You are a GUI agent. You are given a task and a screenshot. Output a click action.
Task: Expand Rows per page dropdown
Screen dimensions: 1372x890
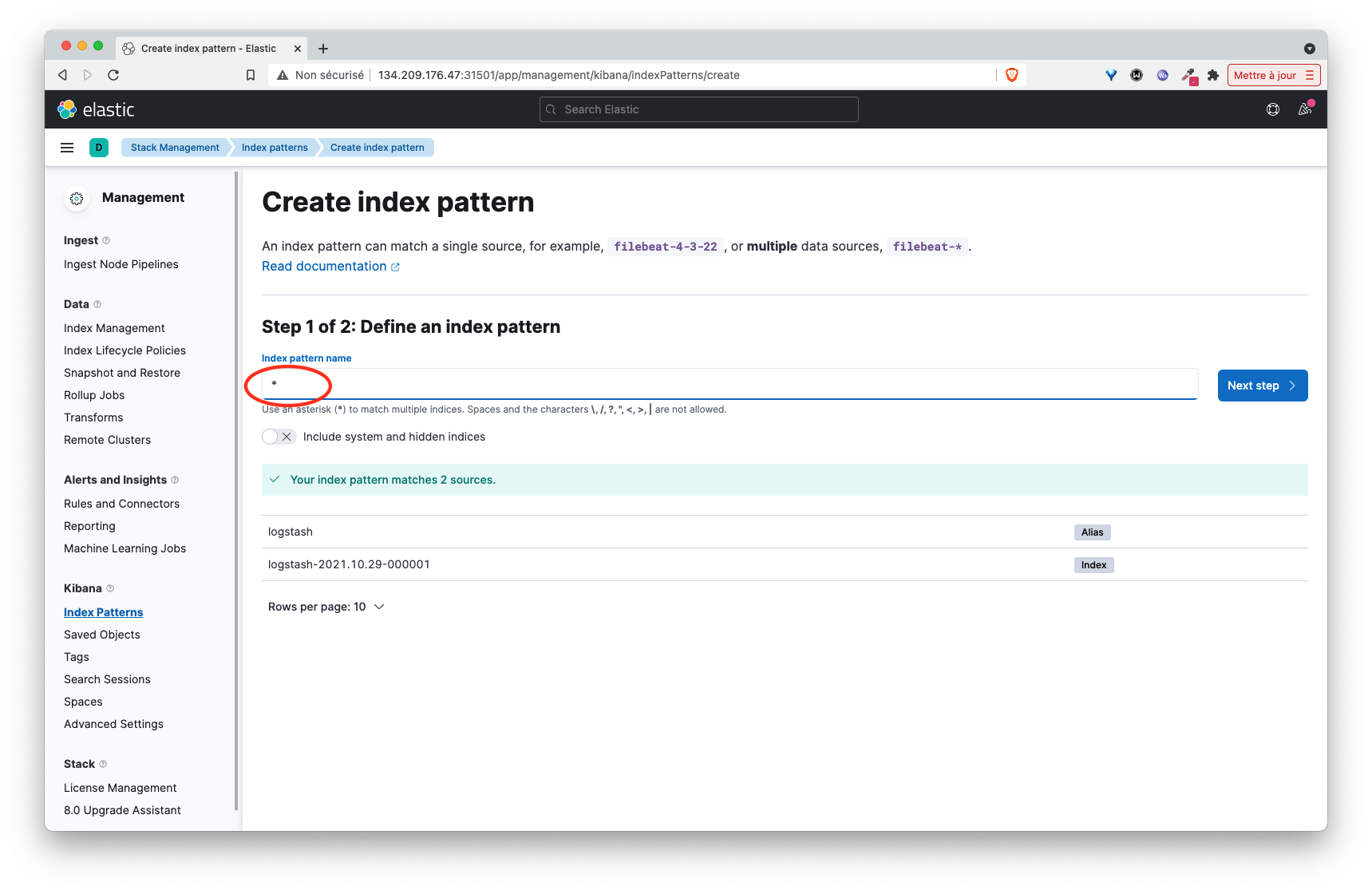pyautogui.click(x=326, y=607)
